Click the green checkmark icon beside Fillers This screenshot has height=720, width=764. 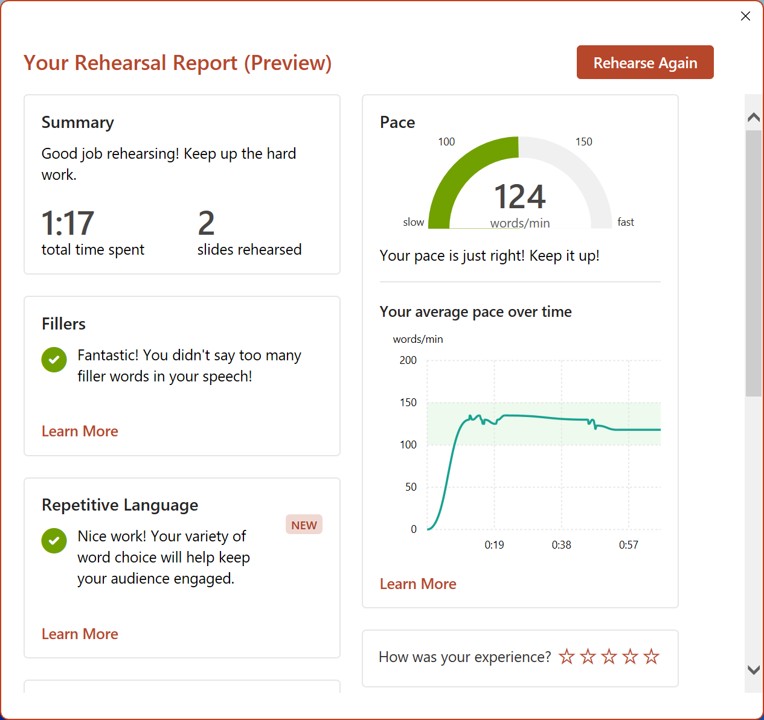coord(54,359)
